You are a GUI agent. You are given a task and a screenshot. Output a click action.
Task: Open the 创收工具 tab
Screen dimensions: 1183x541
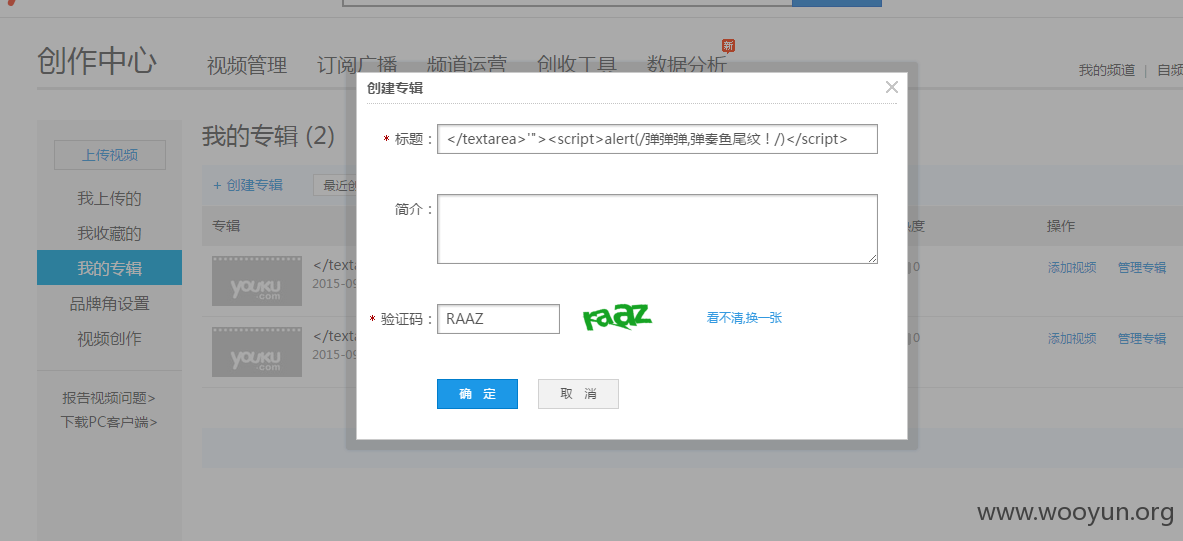tap(576, 65)
